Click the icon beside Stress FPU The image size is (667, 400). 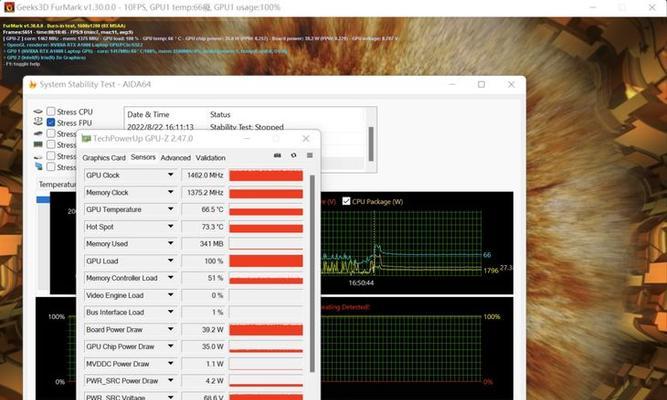coord(38,122)
